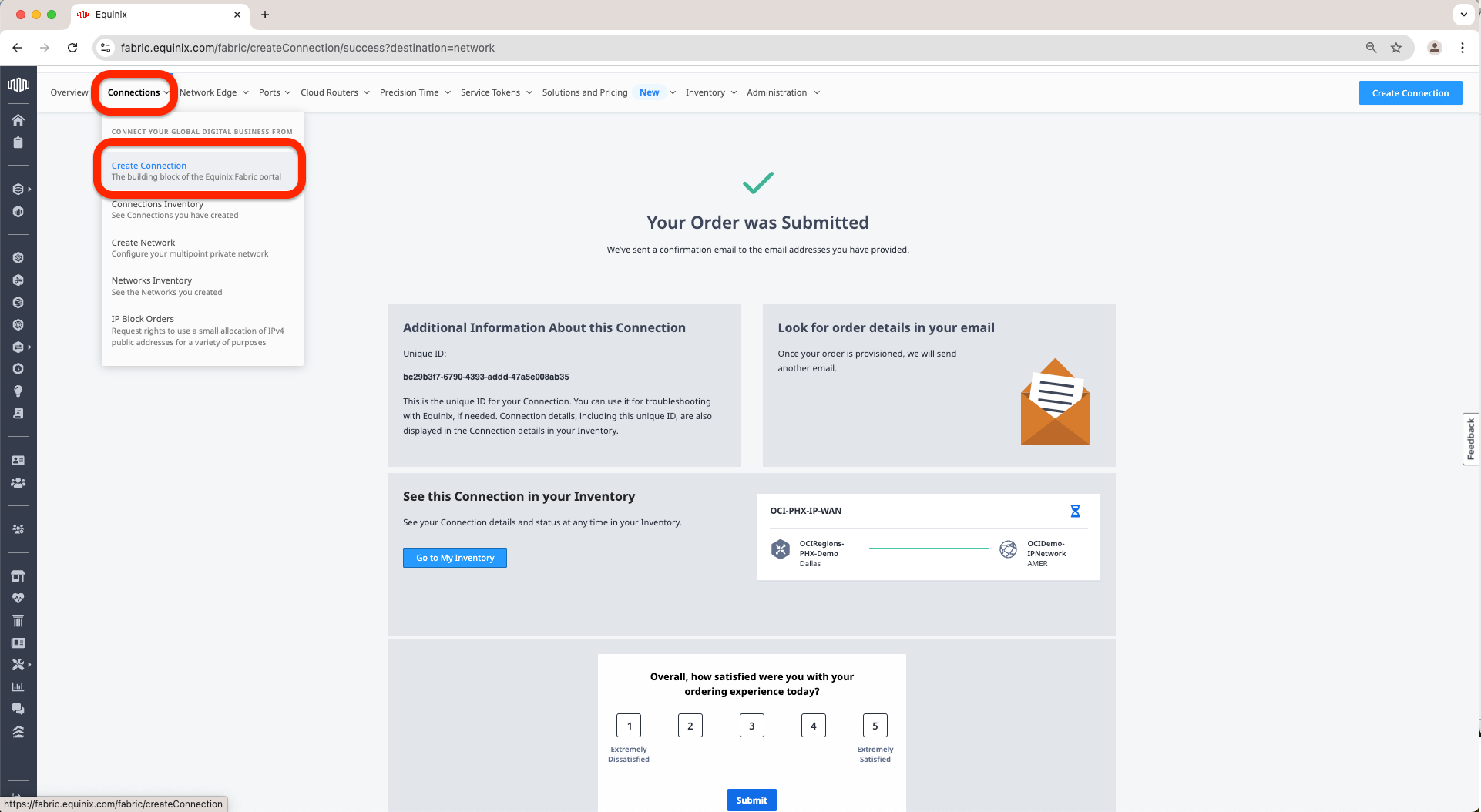Open the clock hexagon icon in the sidebar
The width and height of the screenshot is (1481, 812).
[18, 369]
